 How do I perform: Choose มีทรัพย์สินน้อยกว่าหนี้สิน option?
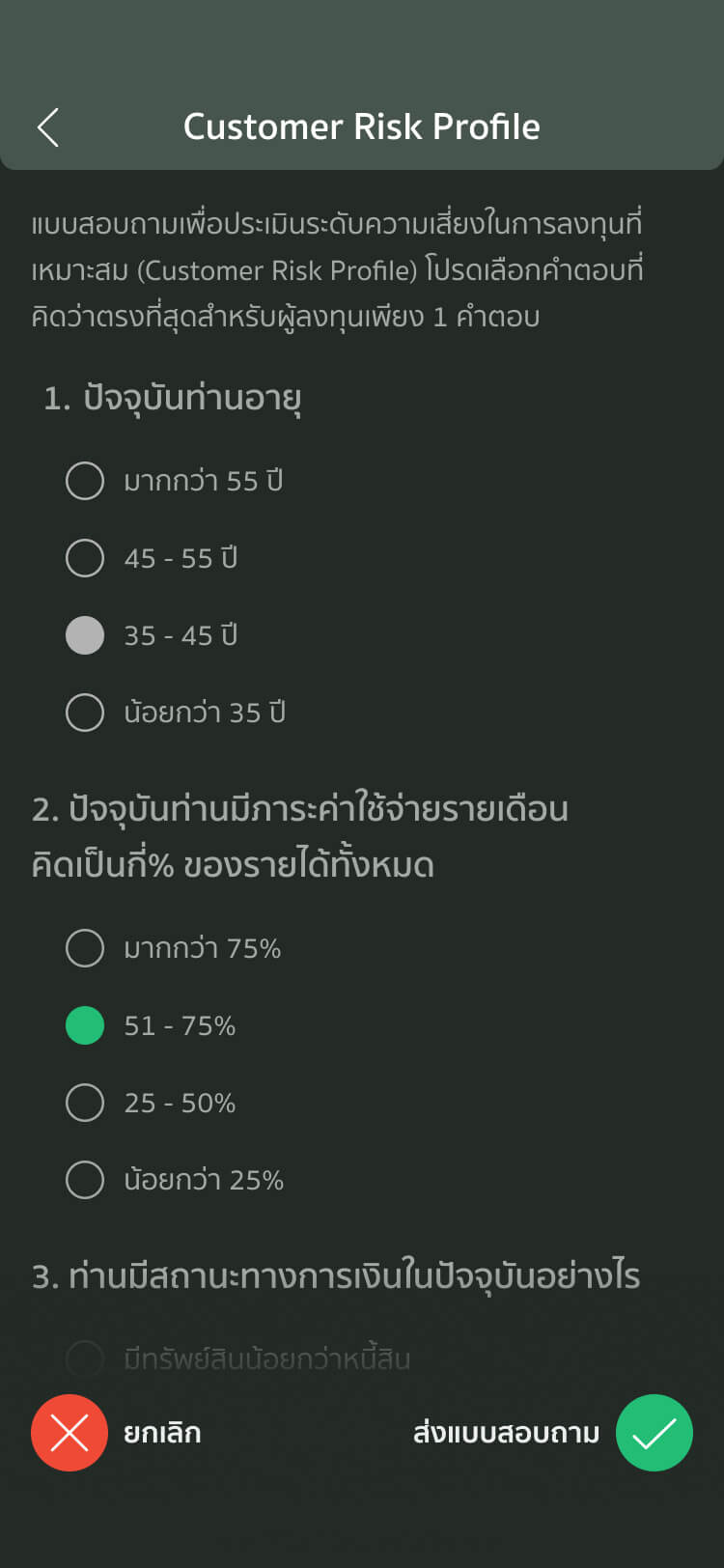pos(85,1358)
